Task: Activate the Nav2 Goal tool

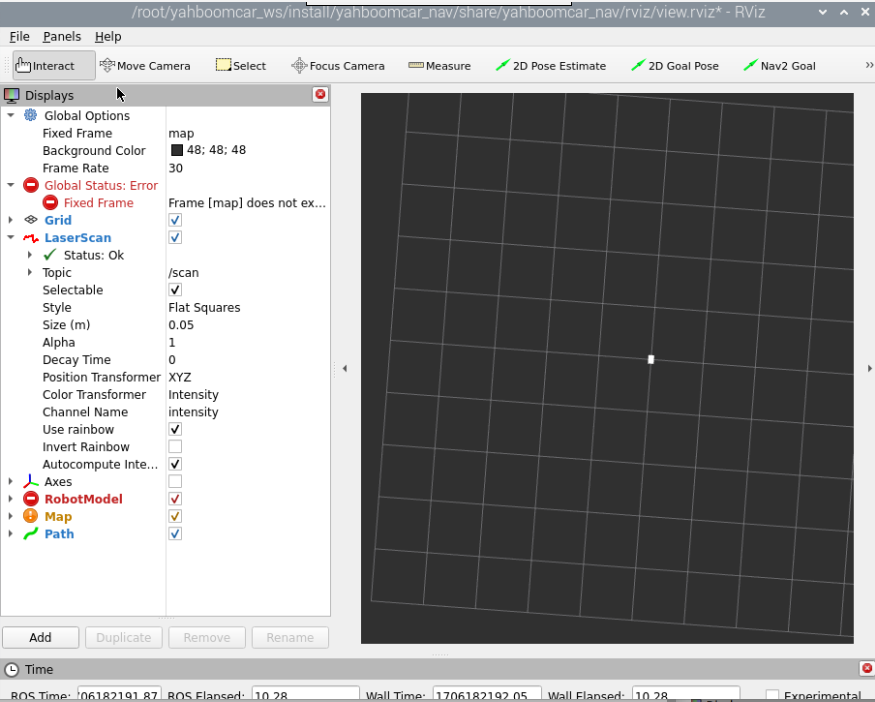Action: coord(779,66)
